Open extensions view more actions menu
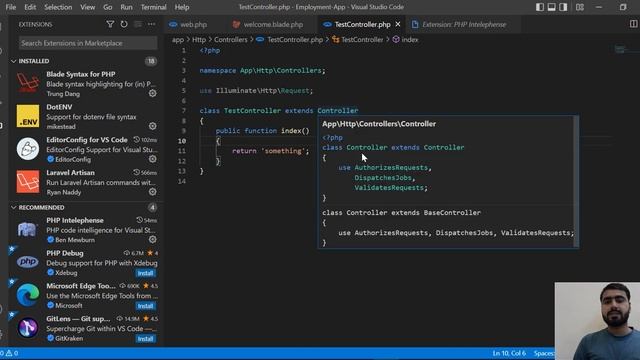Viewport: 640px width, 360px height. [151, 24]
